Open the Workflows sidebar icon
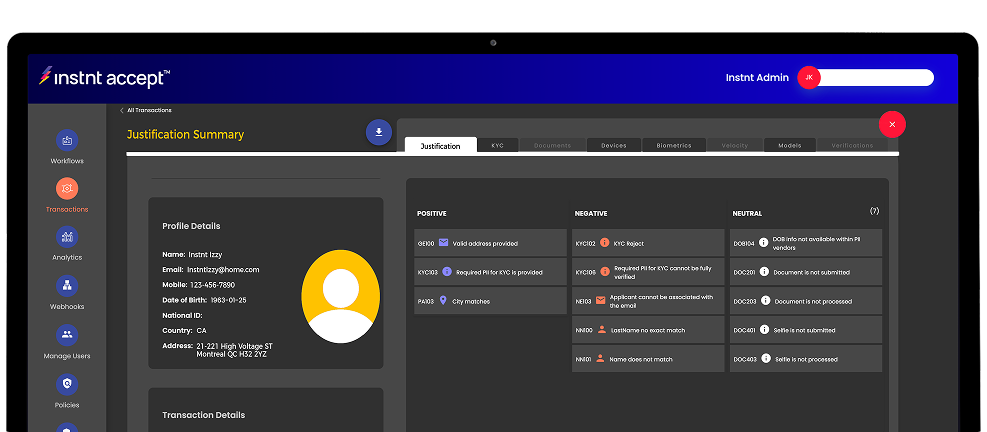Screen dimensions: 987x432 tap(67, 140)
